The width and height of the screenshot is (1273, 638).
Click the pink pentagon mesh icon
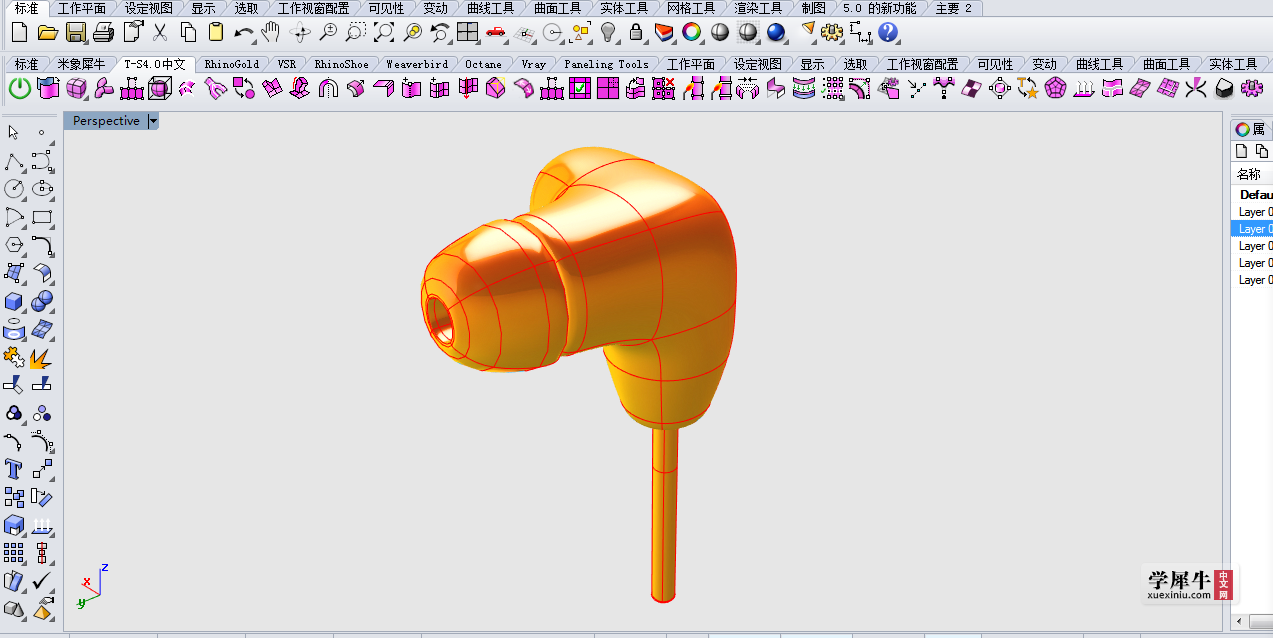point(1055,89)
